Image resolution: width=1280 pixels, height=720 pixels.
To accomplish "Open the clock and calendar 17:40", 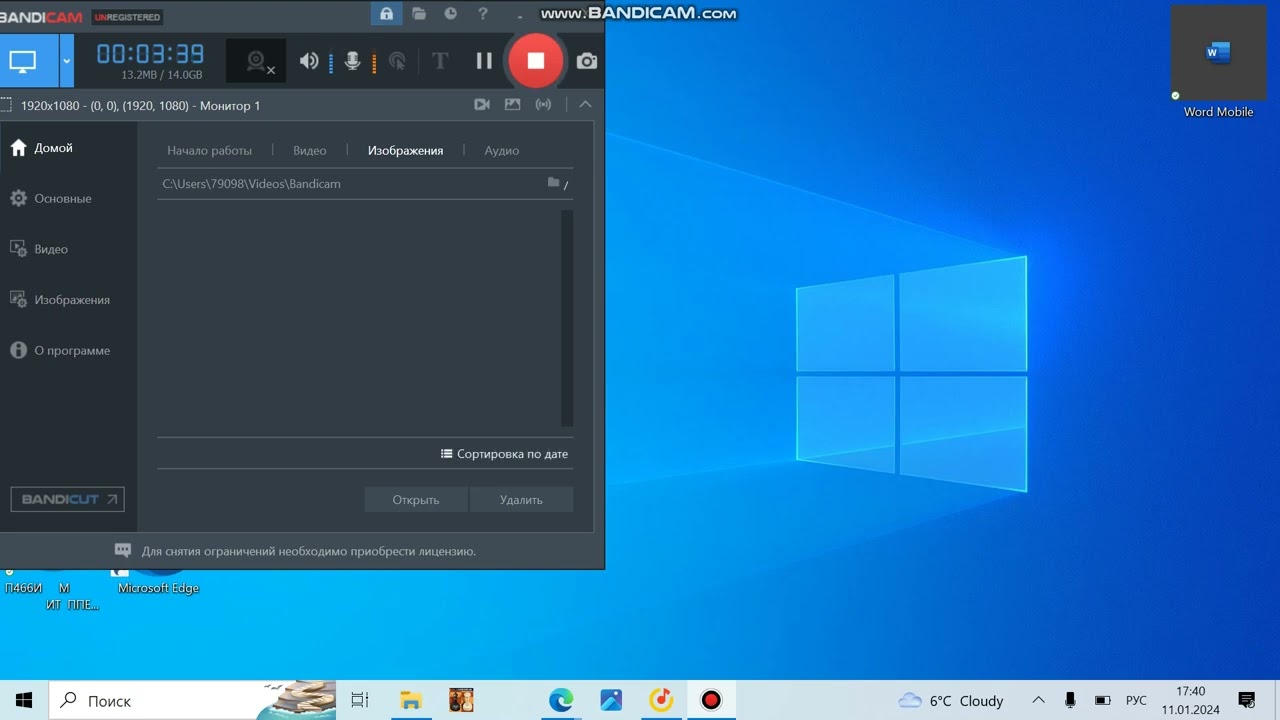I will tap(1191, 700).
